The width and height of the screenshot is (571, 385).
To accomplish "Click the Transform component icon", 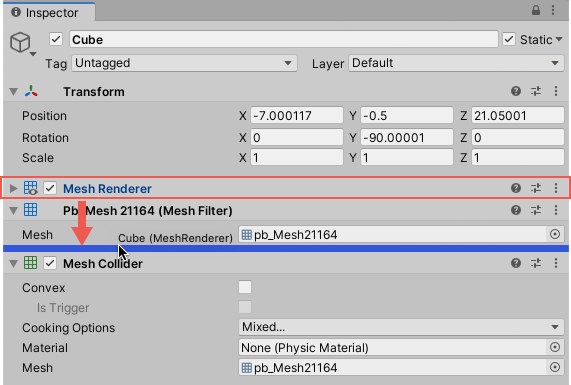I will coord(31,91).
